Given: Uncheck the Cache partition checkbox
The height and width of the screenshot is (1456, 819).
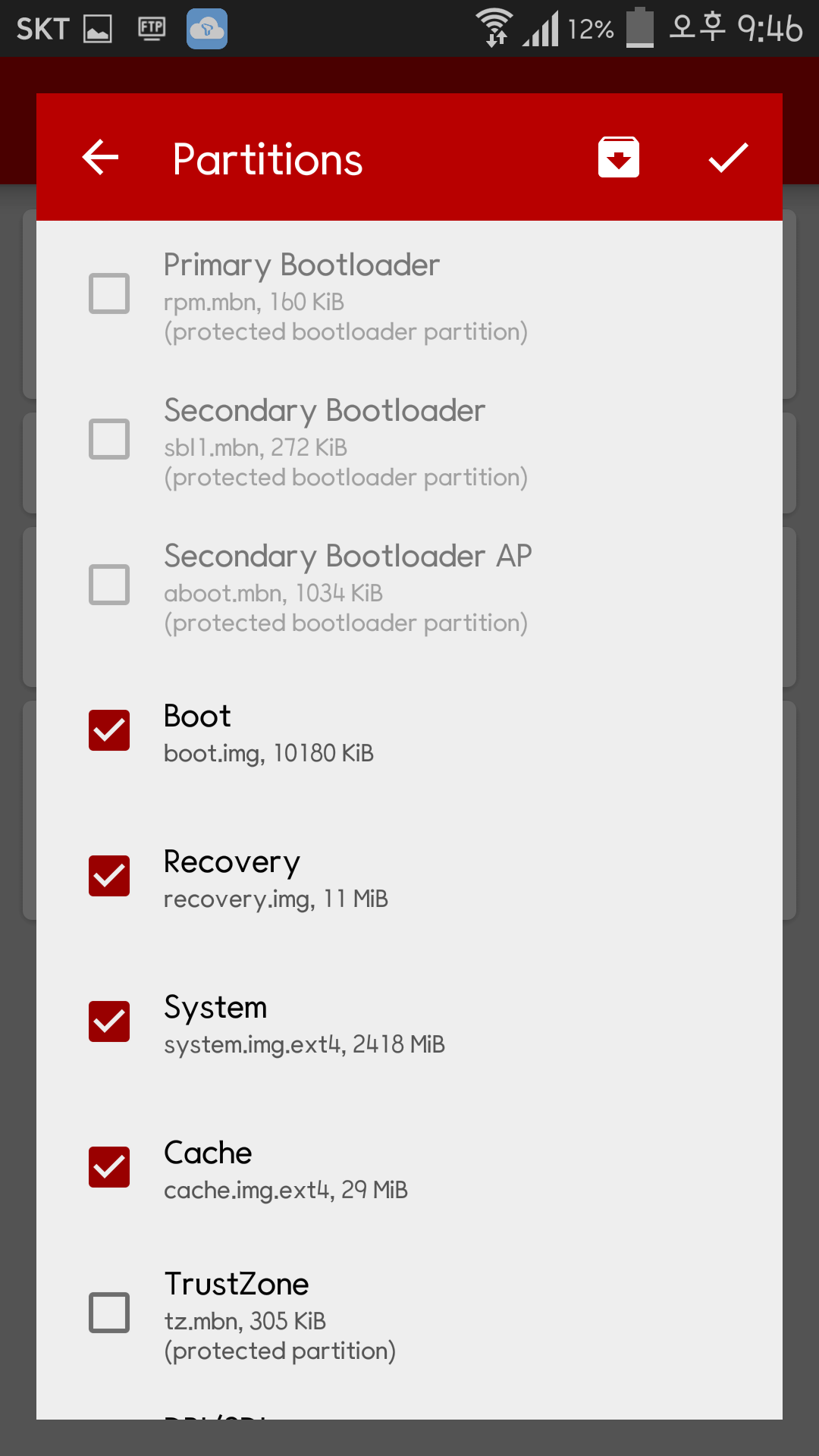Looking at the screenshot, I should pyautogui.click(x=109, y=1167).
